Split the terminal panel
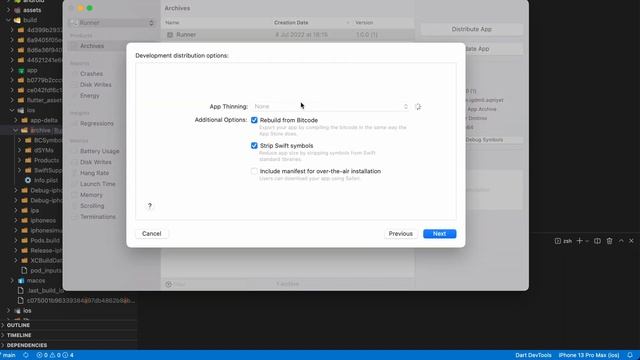Image resolution: width=640 pixels, height=360 pixels. pos(597,241)
